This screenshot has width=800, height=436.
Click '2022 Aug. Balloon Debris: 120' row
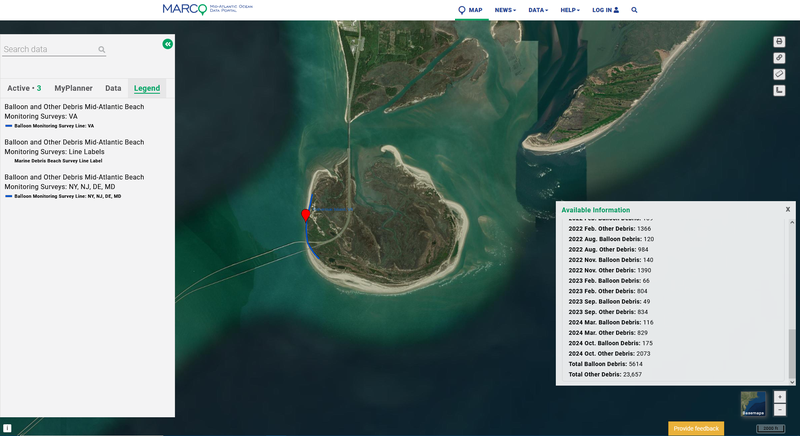(x=611, y=239)
